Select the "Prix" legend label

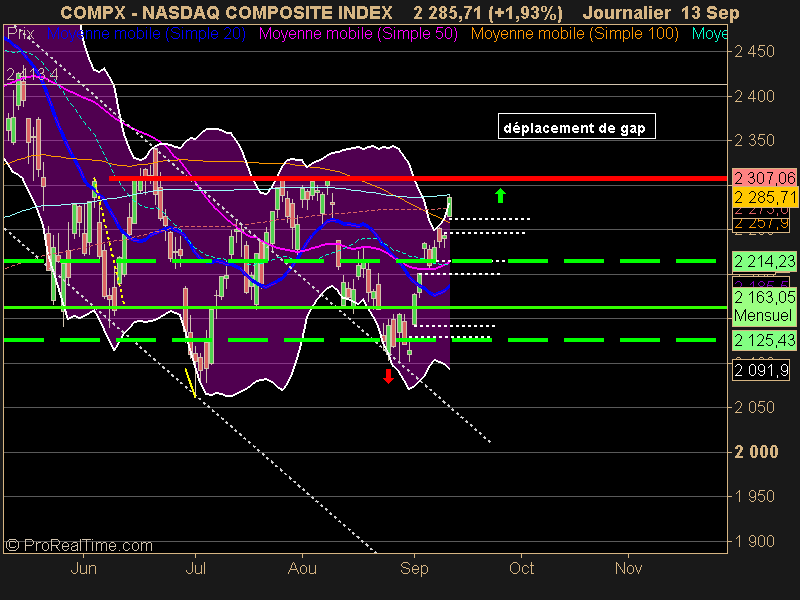pyautogui.click(x=20, y=34)
